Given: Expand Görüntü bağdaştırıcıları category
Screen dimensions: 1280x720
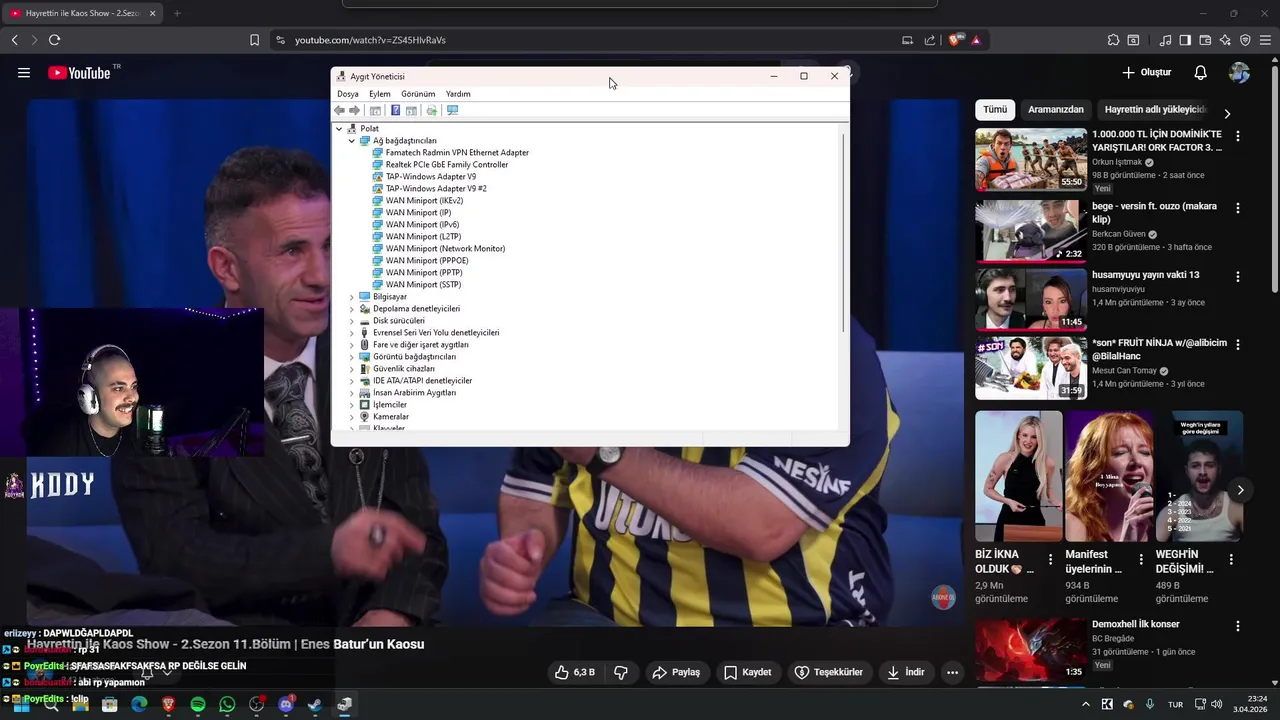Looking at the screenshot, I should pos(352,357).
